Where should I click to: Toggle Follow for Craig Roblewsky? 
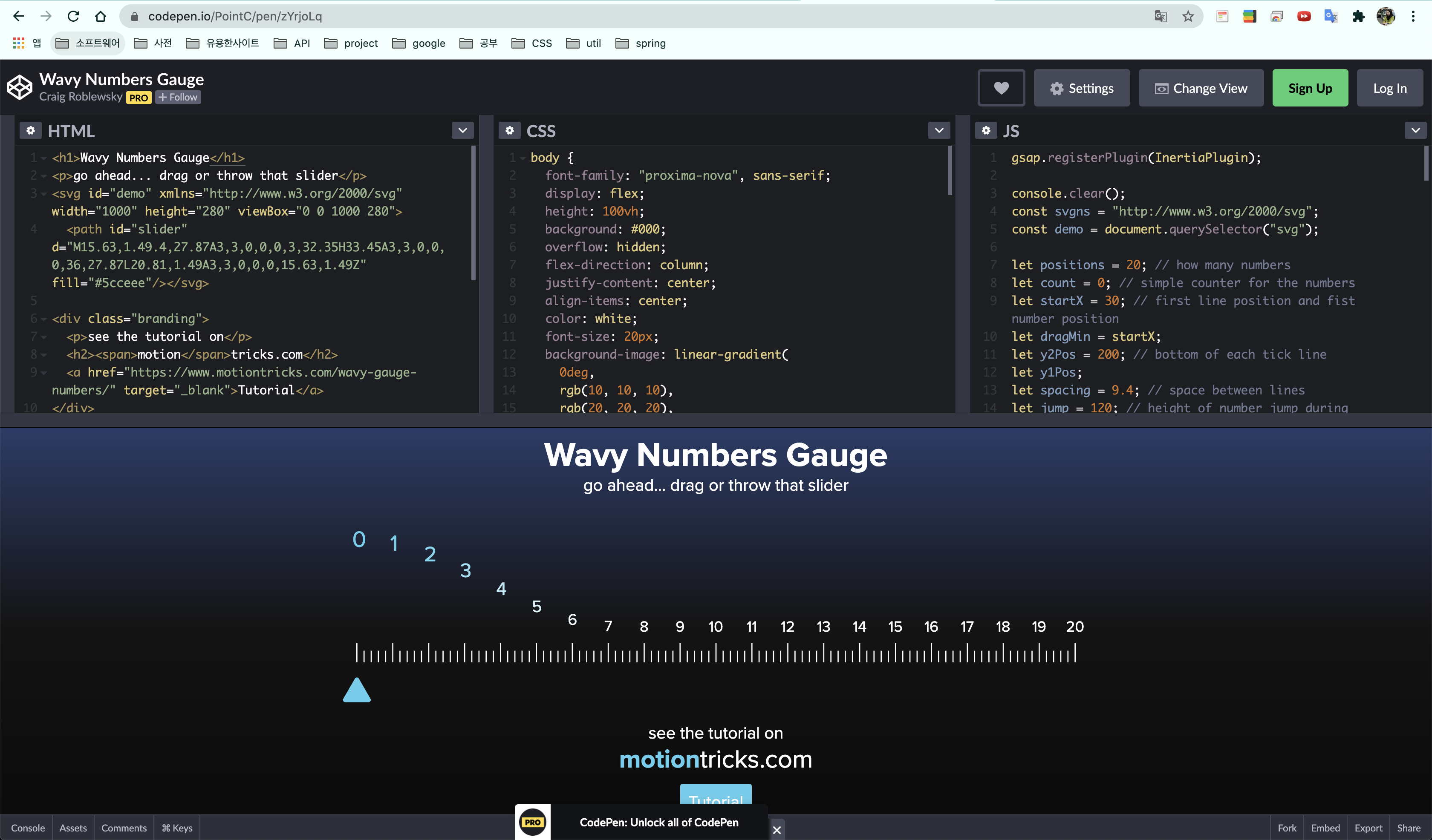coord(178,97)
